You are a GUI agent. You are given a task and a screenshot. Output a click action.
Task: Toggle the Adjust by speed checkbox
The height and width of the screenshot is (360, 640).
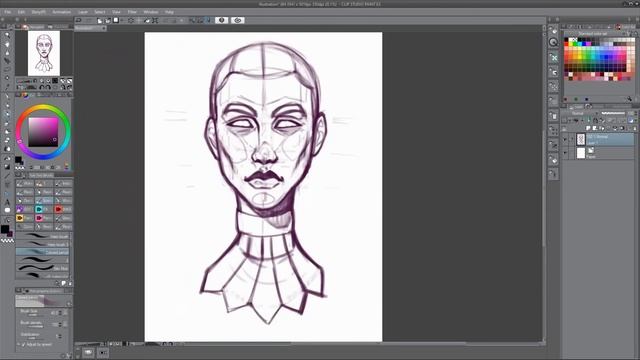pyautogui.click(x=23, y=345)
